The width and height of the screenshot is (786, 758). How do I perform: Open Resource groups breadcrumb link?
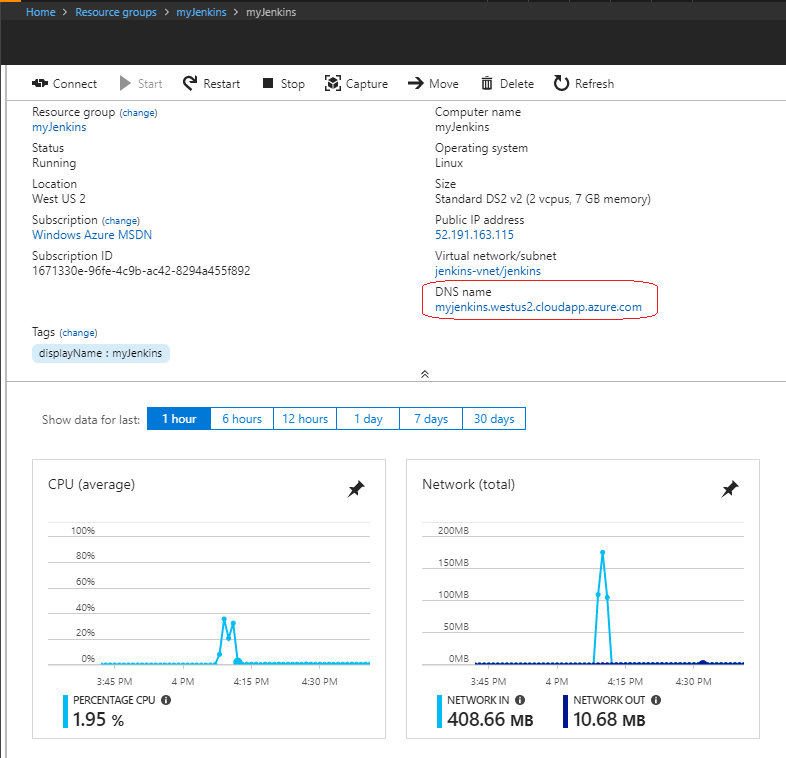(116, 12)
